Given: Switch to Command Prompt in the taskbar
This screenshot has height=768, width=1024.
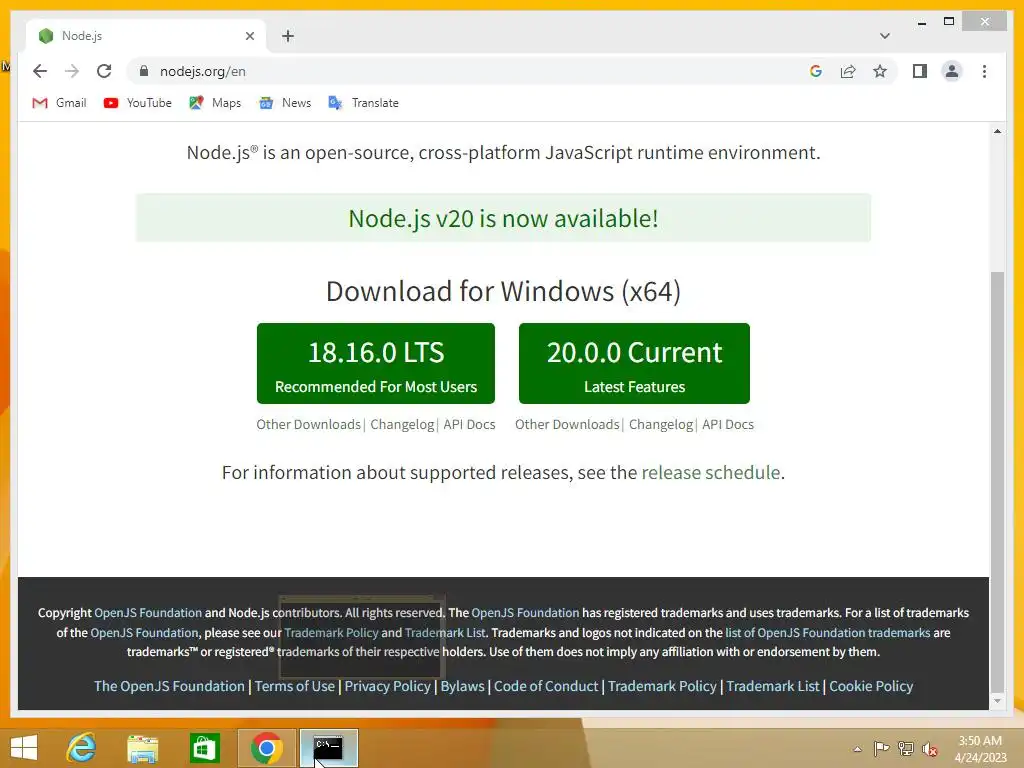Looking at the screenshot, I should (x=328, y=748).
